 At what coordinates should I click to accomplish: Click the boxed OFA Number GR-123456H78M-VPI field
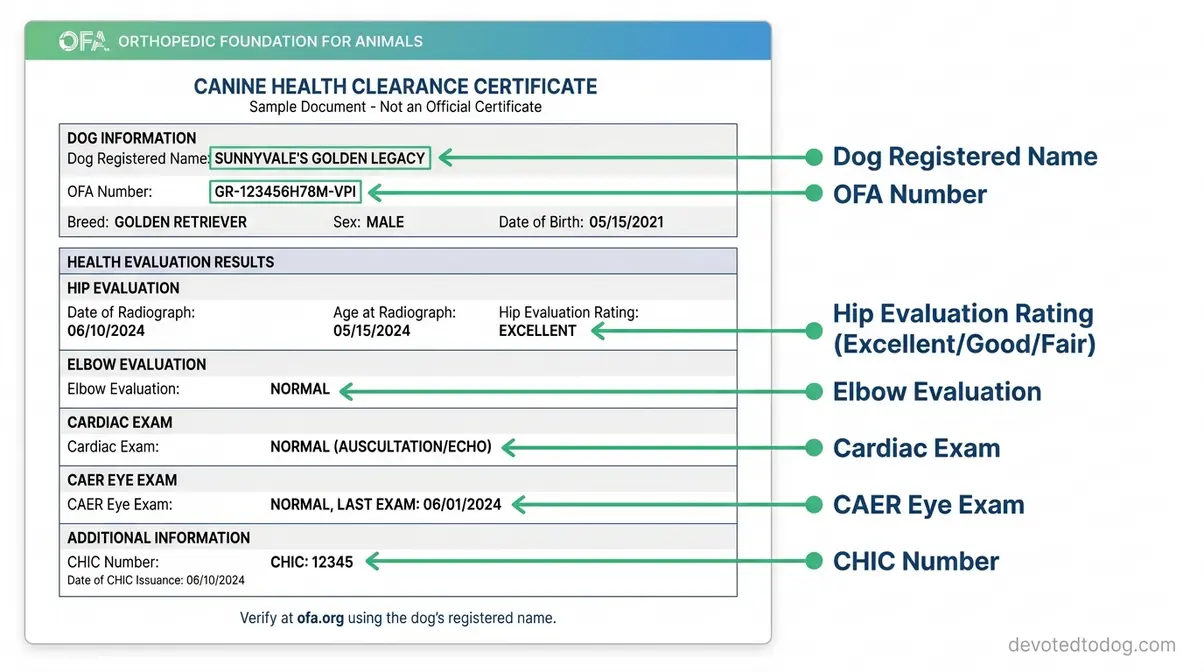pyautogui.click(x=285, y=191)
